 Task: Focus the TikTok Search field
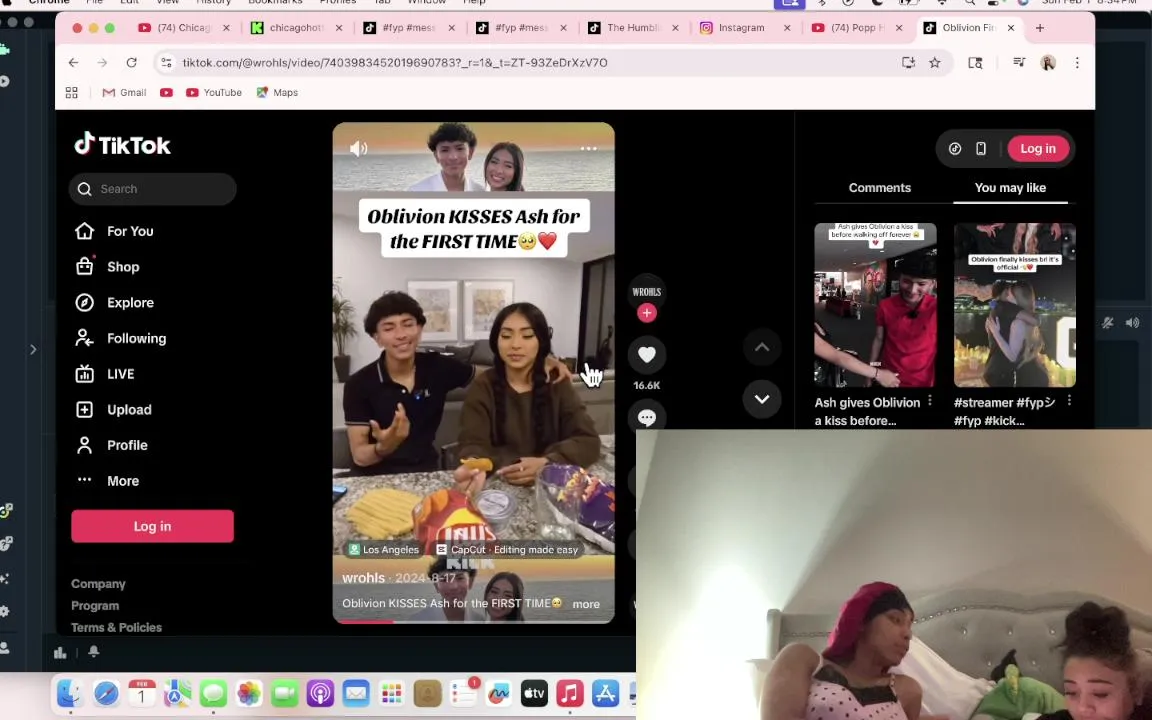coord(153,189)
